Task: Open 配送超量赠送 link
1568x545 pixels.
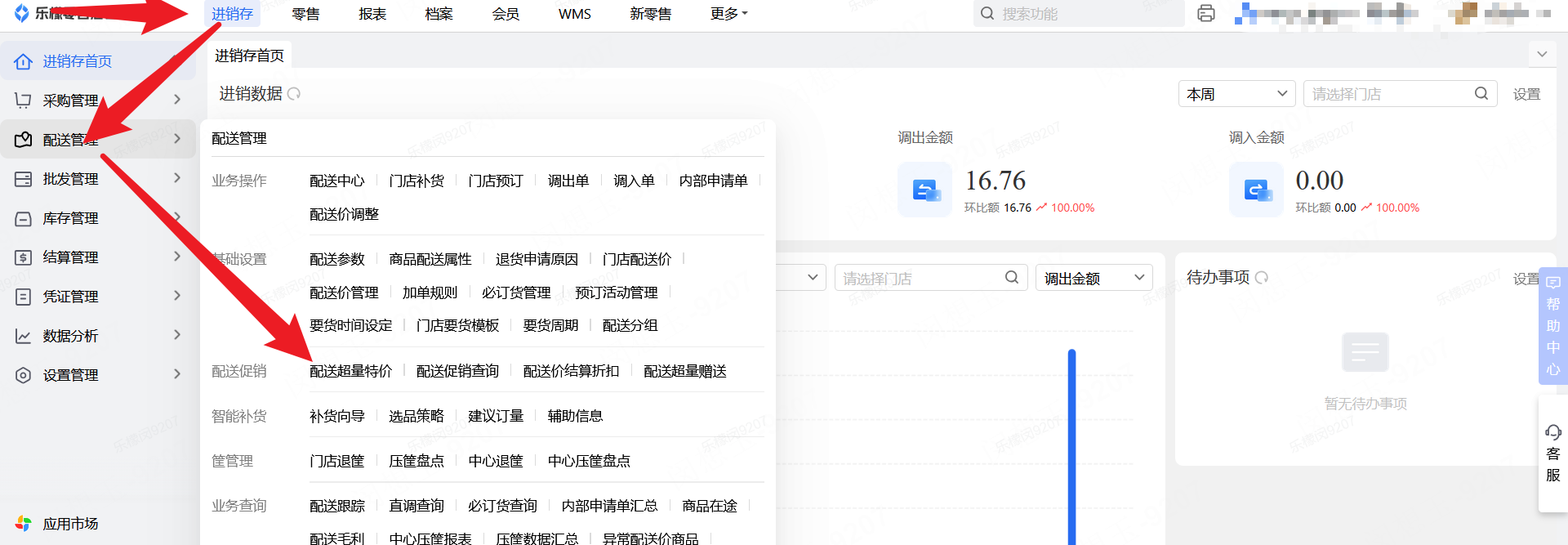Action: (x=685, y=371)
